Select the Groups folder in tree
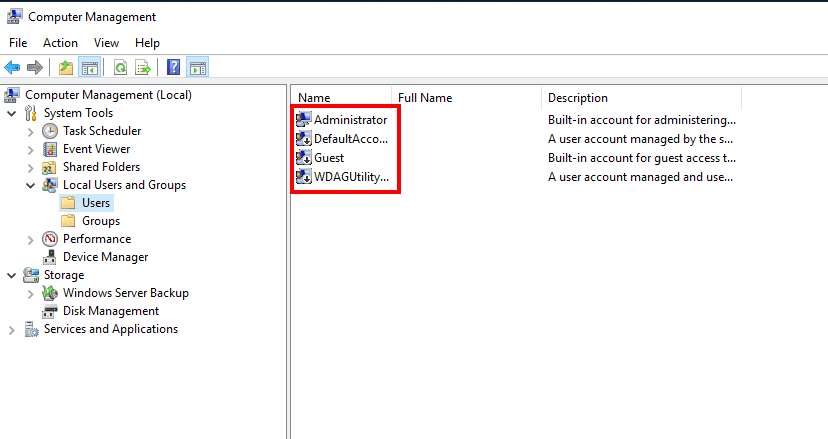Image resolution: width=828 pixels, height=439 pixels. point(100,221)
